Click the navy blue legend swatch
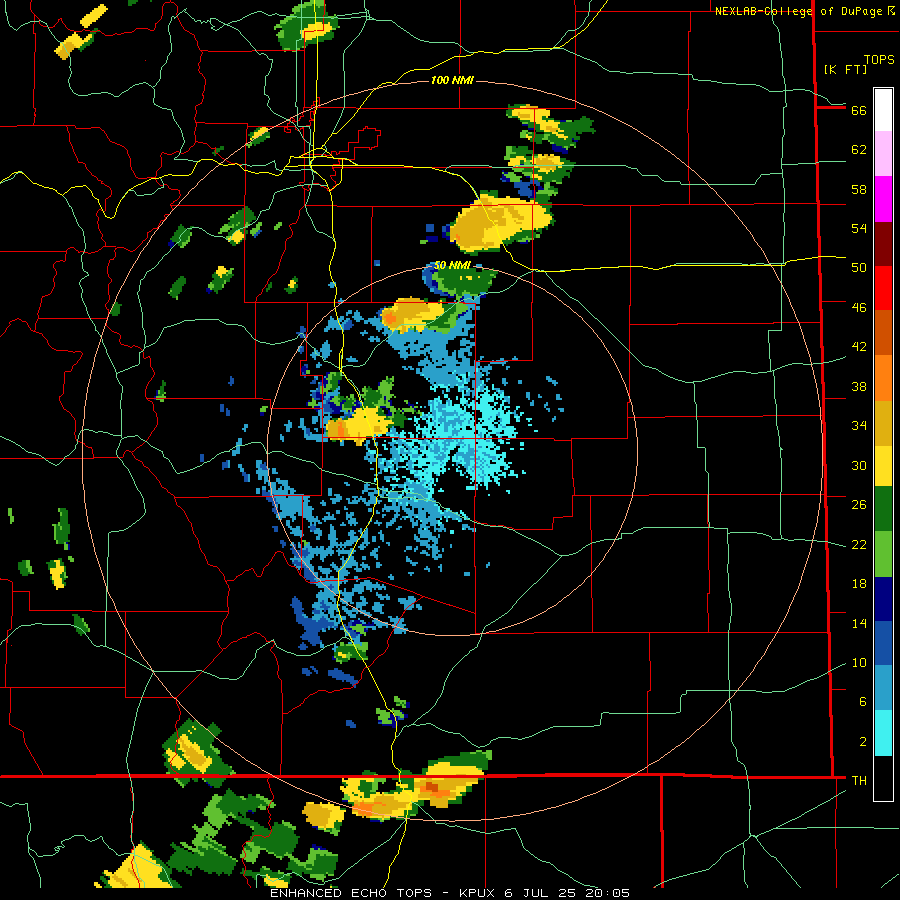 883,599
